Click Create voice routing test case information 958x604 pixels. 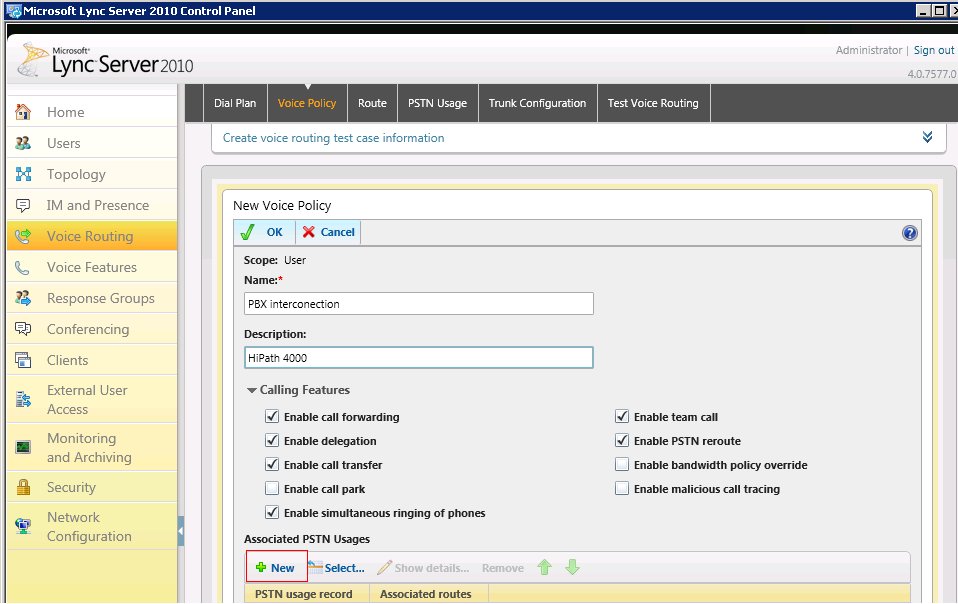(x=334, y=138)
